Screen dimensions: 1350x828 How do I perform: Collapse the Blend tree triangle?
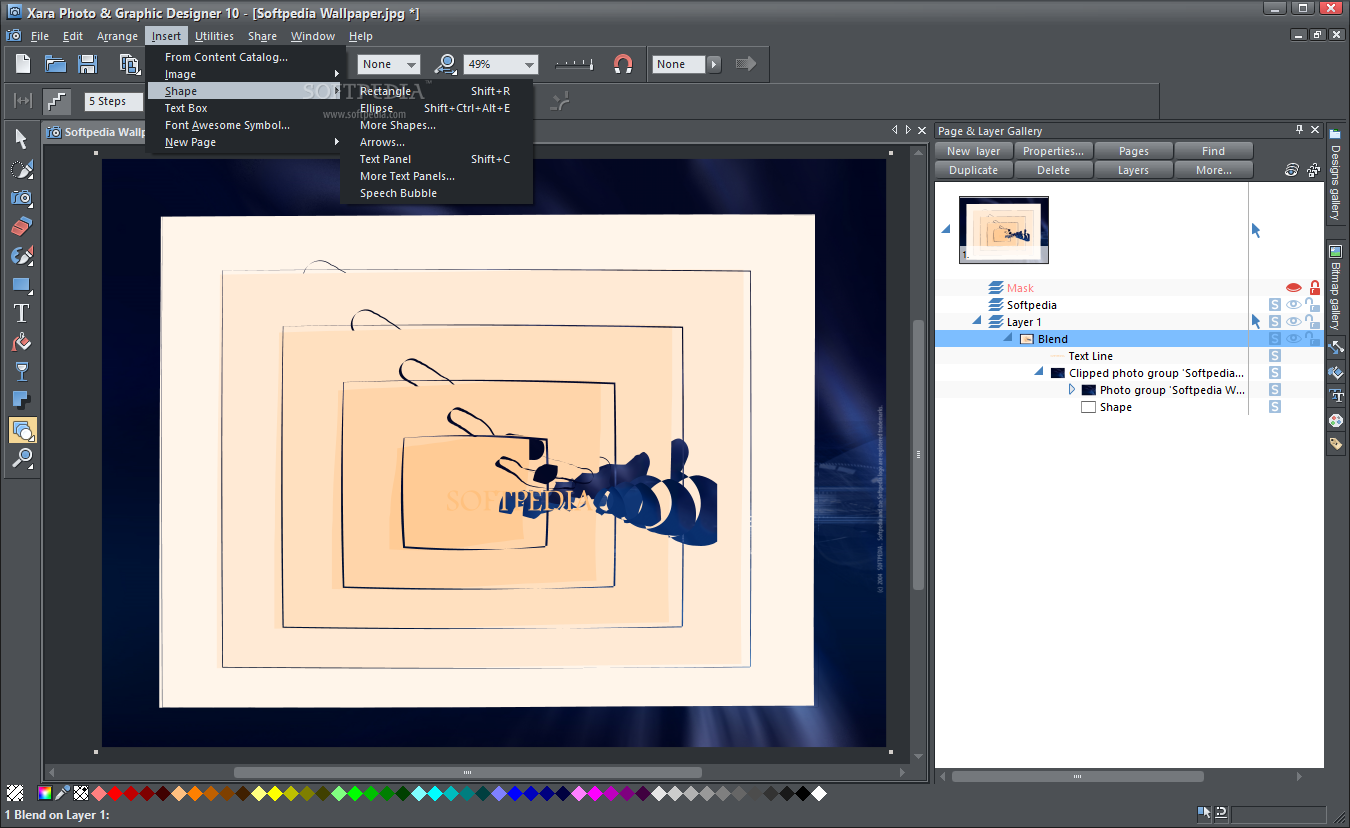click(1008, 339)
